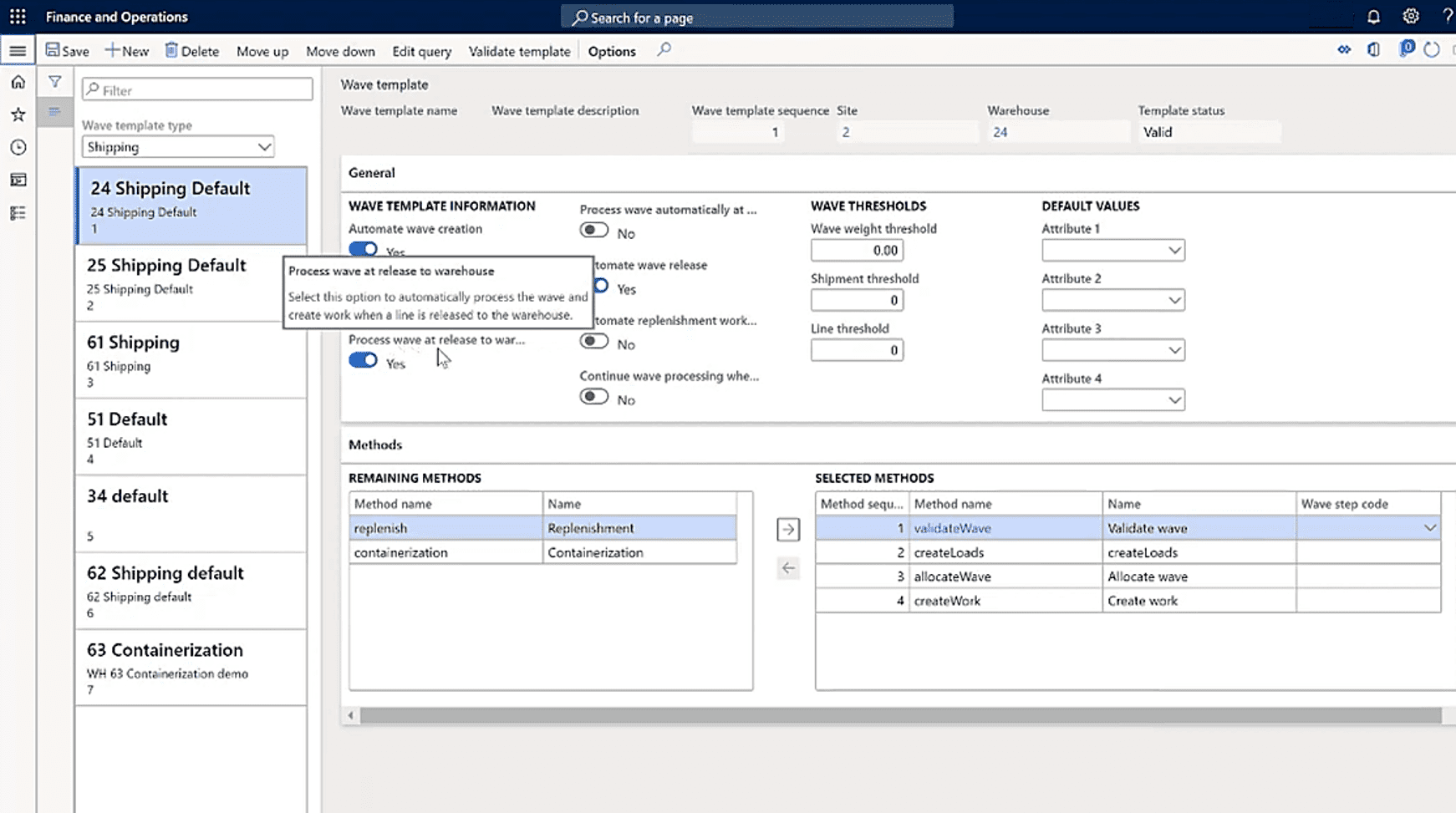Open the help question mark icon
This screenshot has width=1456, height=813.
(1447, 17)
